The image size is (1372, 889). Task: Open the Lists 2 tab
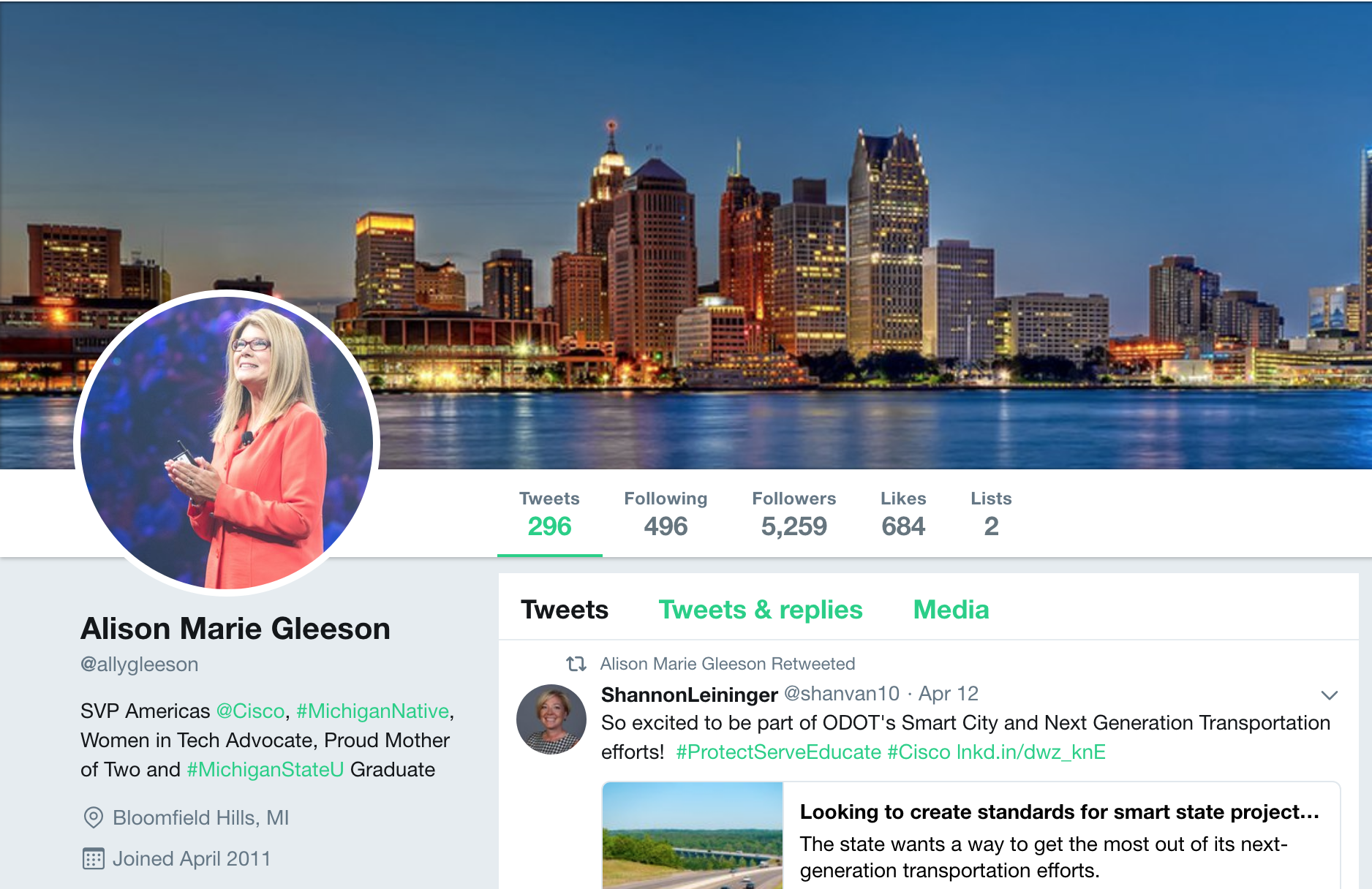(x=991, y=515)
